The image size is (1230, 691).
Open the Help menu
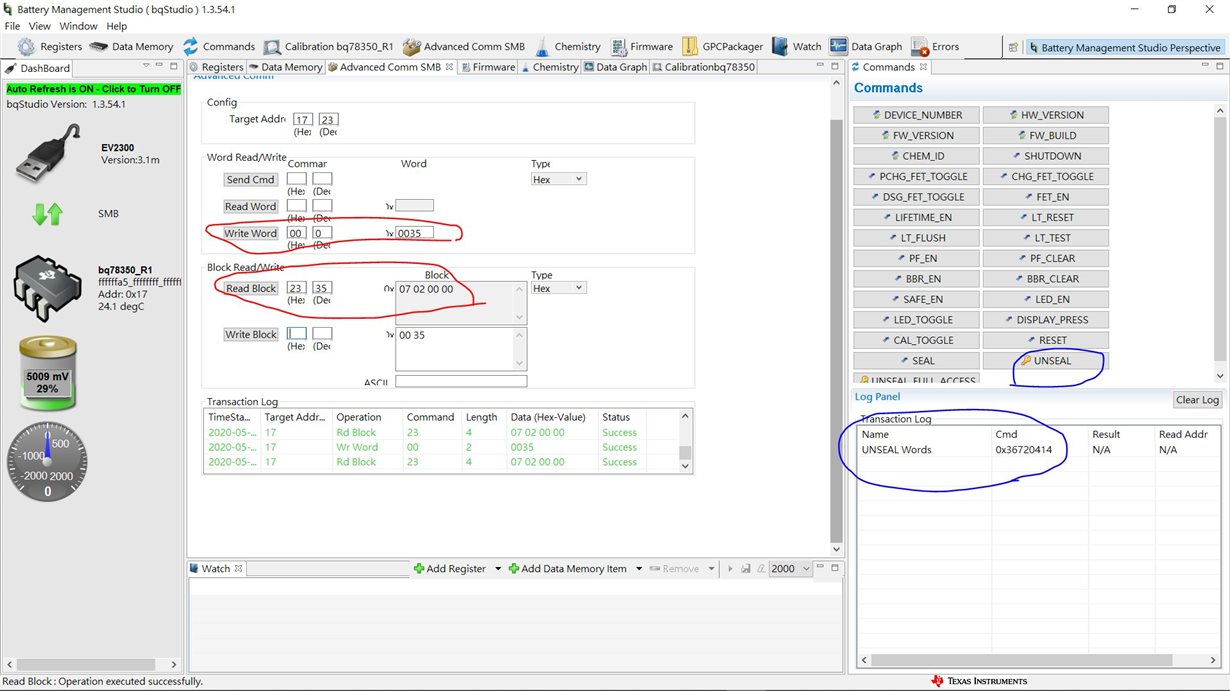(x=117, y=26)
